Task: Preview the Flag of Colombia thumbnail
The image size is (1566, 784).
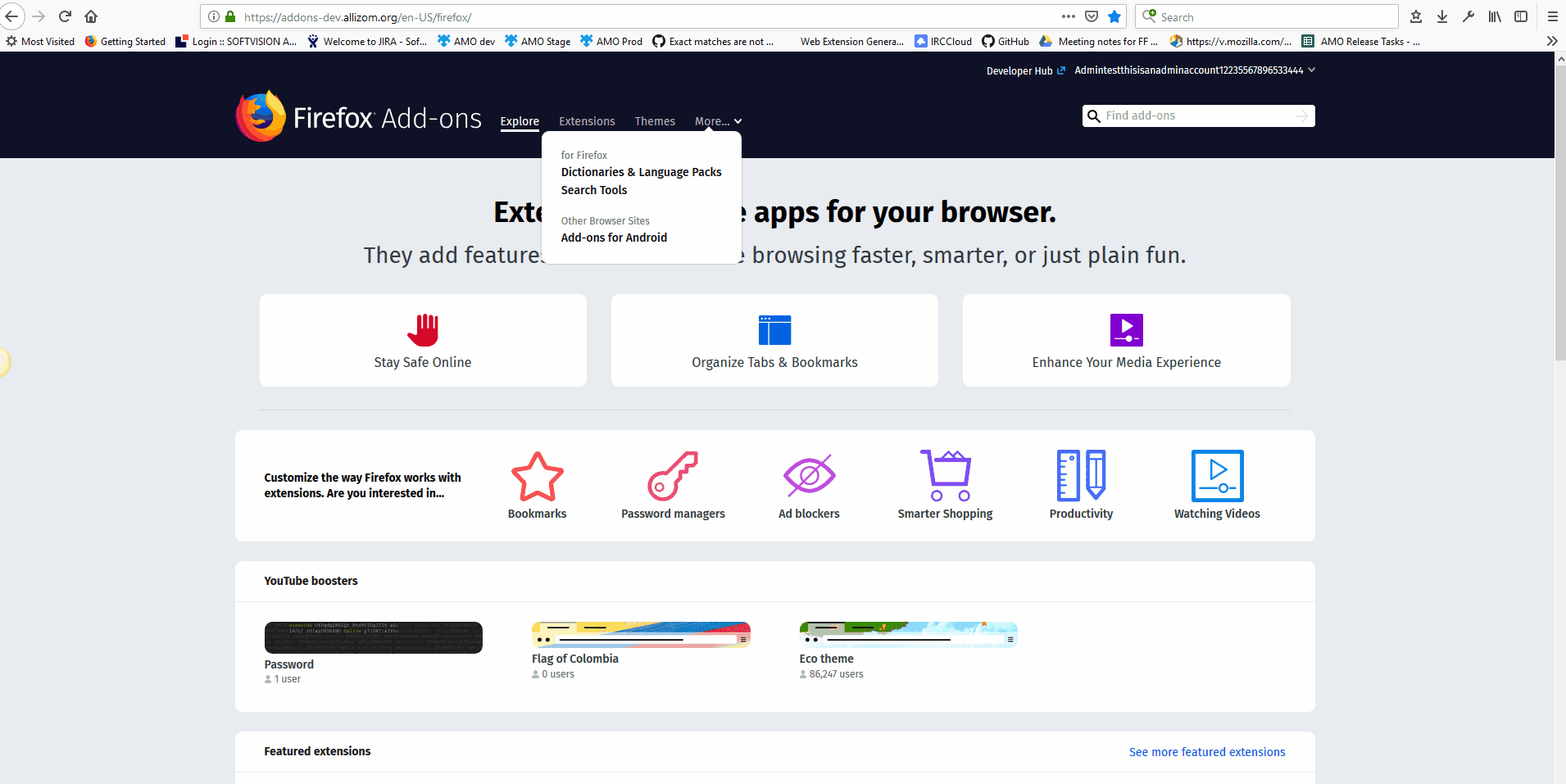Action: point(642,635)
